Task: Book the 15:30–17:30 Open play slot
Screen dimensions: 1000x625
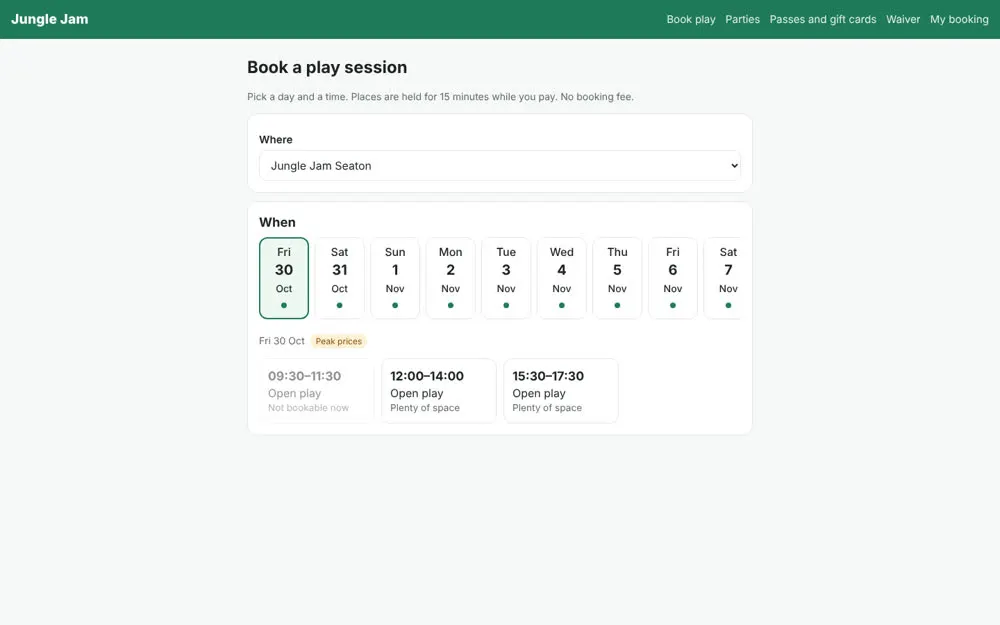Action: click(x=561, y=391)
